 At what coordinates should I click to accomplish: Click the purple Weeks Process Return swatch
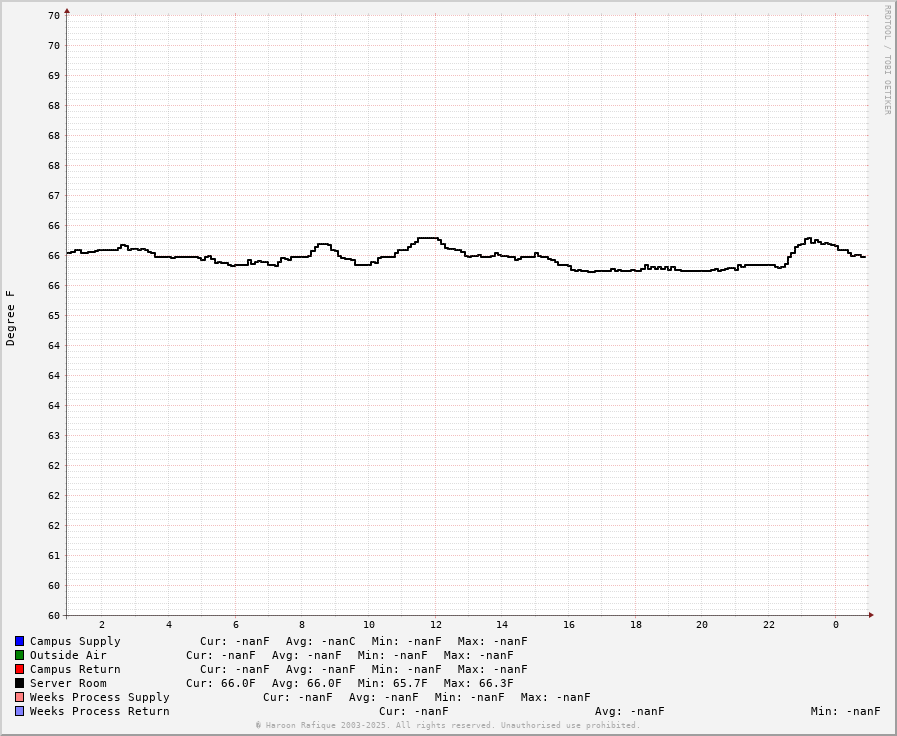[x=19, y=711]
